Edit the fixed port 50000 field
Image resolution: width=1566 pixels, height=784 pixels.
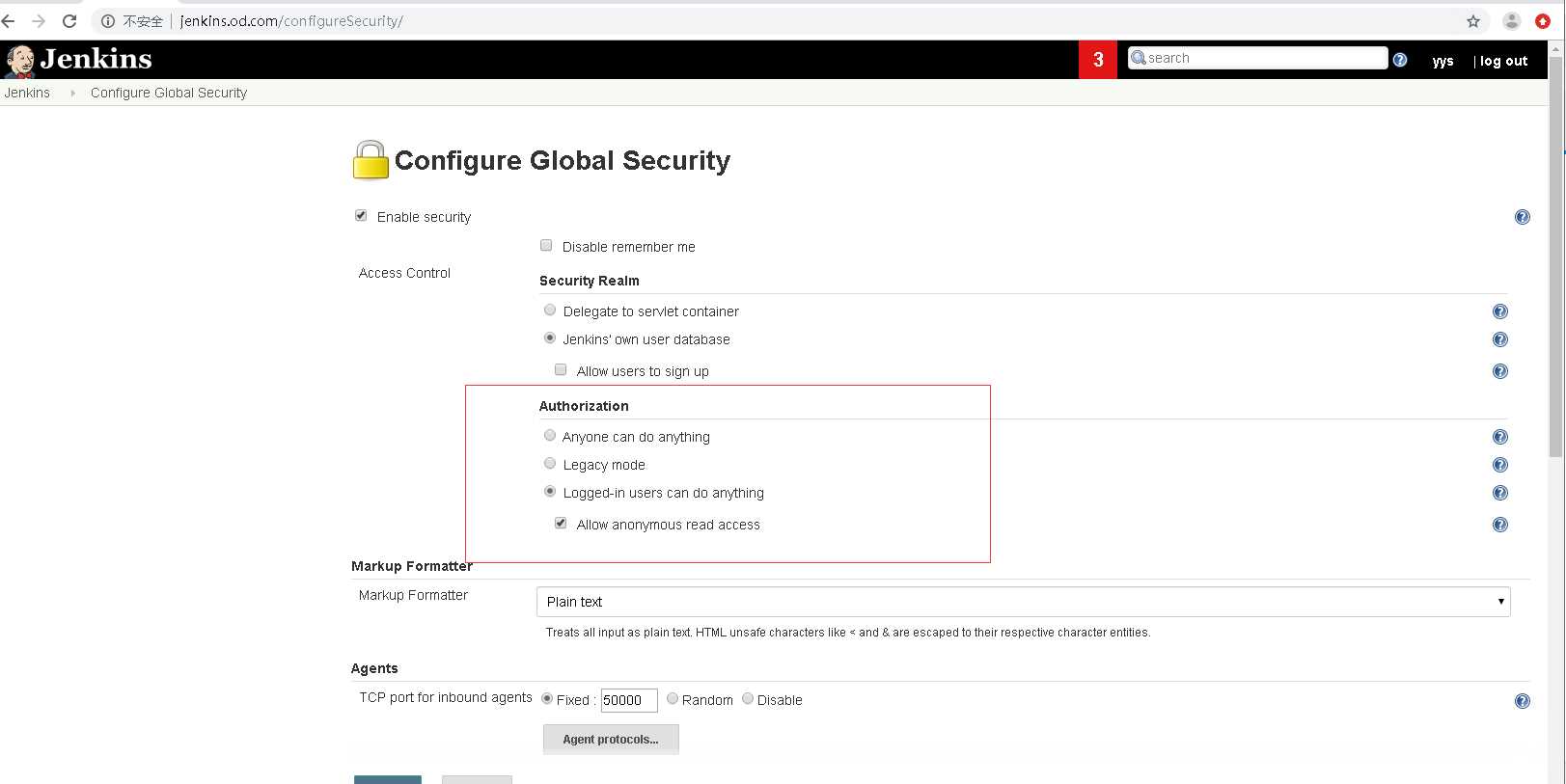point(629,700)
